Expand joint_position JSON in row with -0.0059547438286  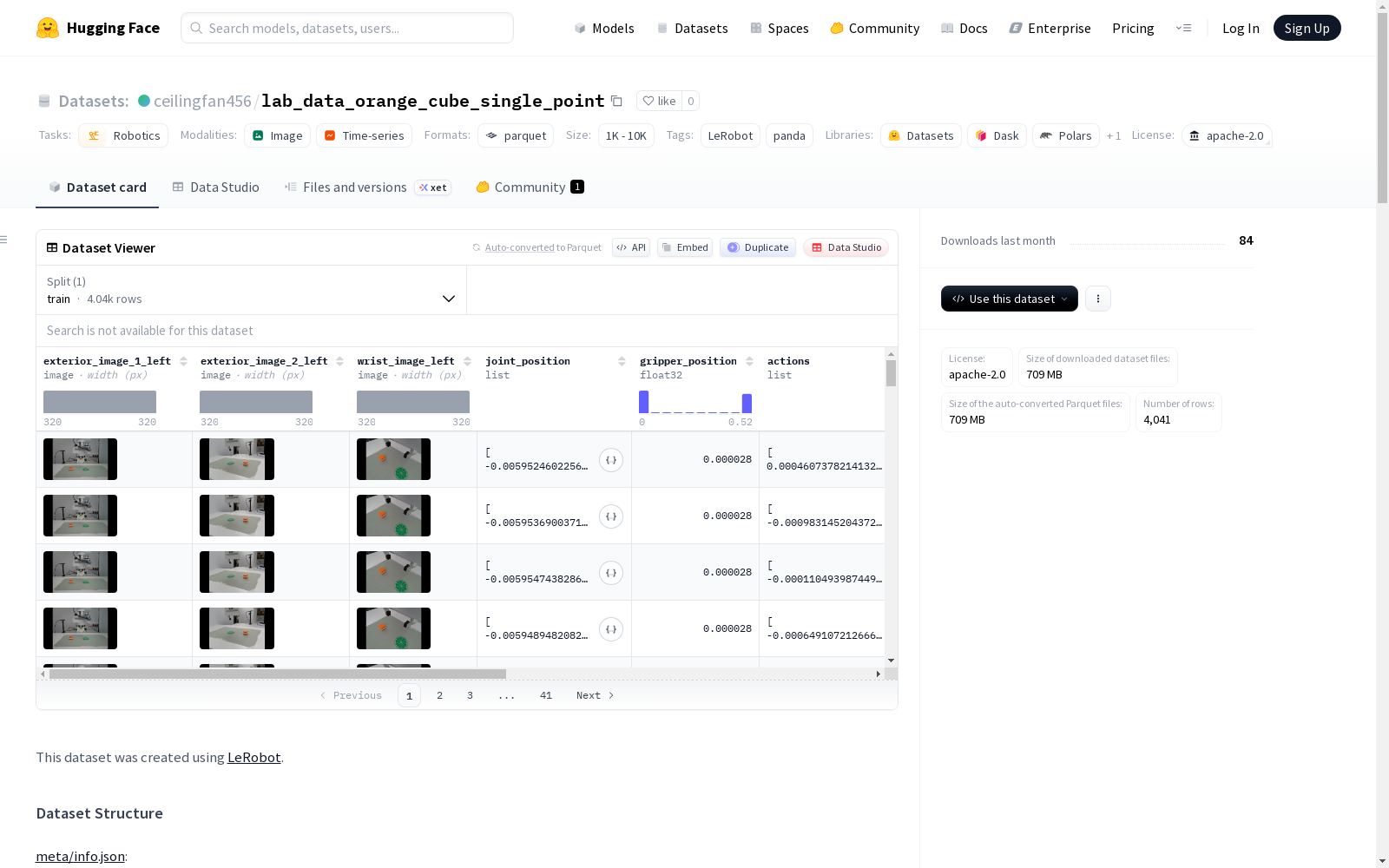pos(611,573)
